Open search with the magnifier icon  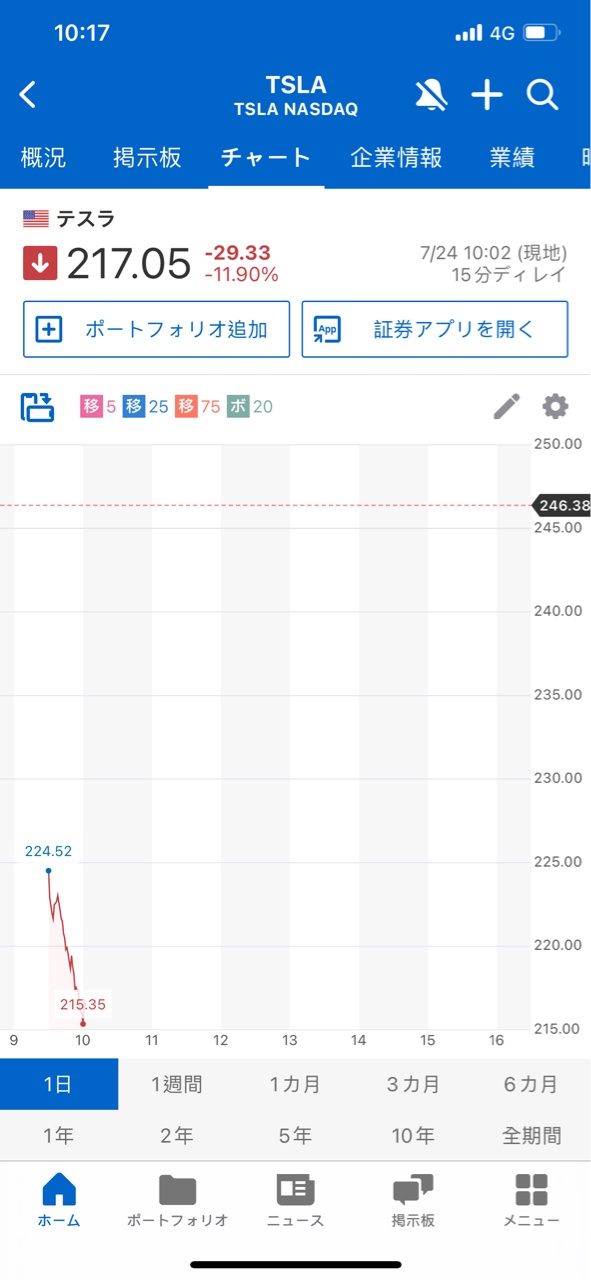point(542,96)
